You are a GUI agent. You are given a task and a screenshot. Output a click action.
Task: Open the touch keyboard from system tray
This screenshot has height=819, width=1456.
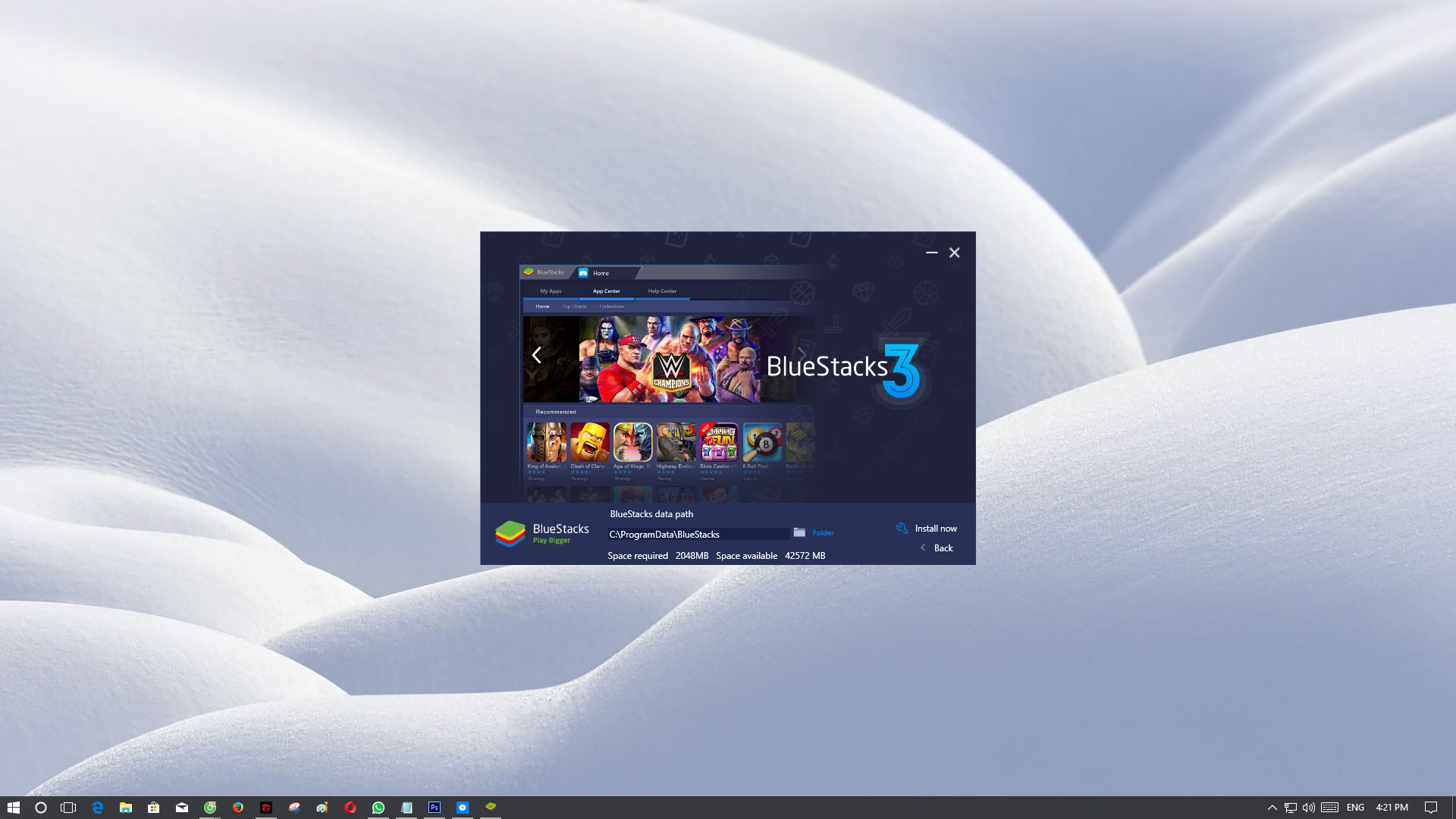pos(1329,808)
